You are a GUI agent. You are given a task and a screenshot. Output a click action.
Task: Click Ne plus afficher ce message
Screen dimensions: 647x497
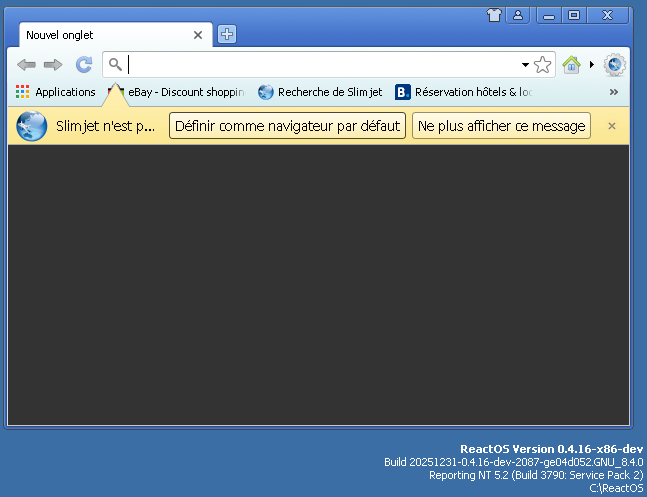point(501,126)
